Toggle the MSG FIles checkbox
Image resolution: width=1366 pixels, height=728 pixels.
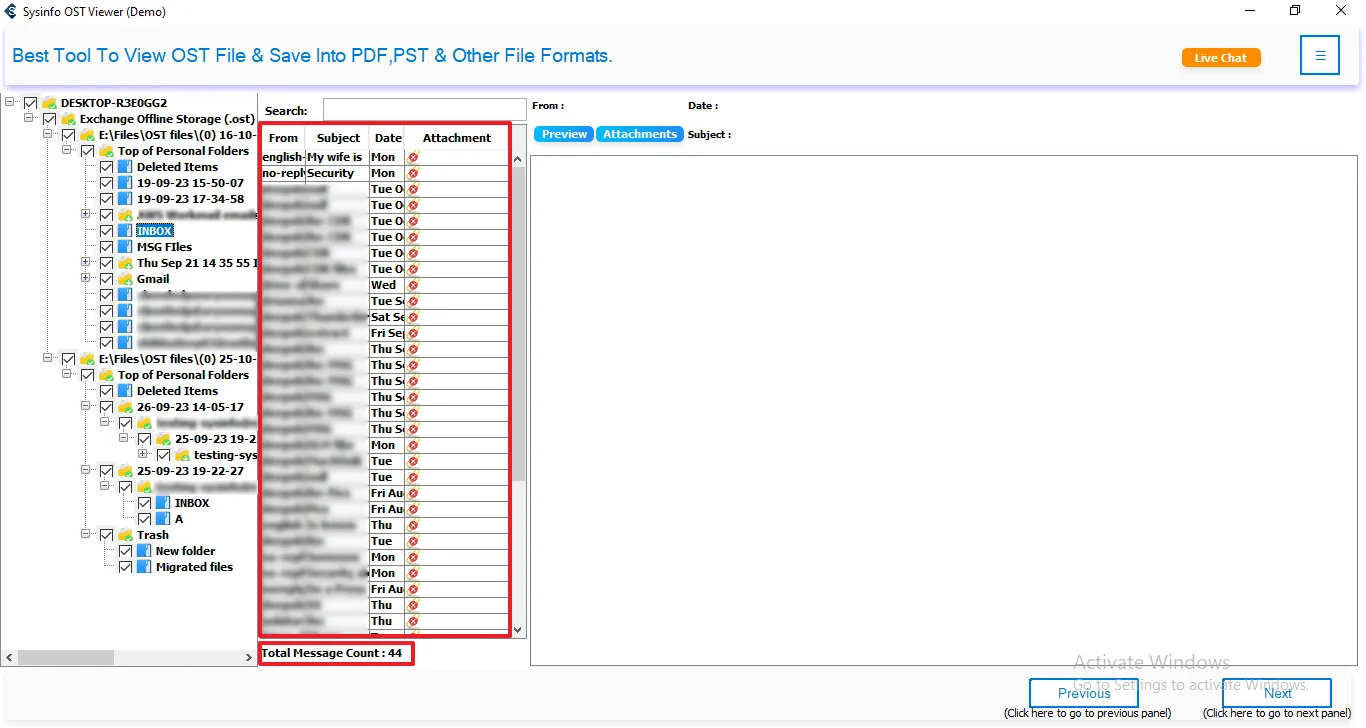[x=106, y=247]
